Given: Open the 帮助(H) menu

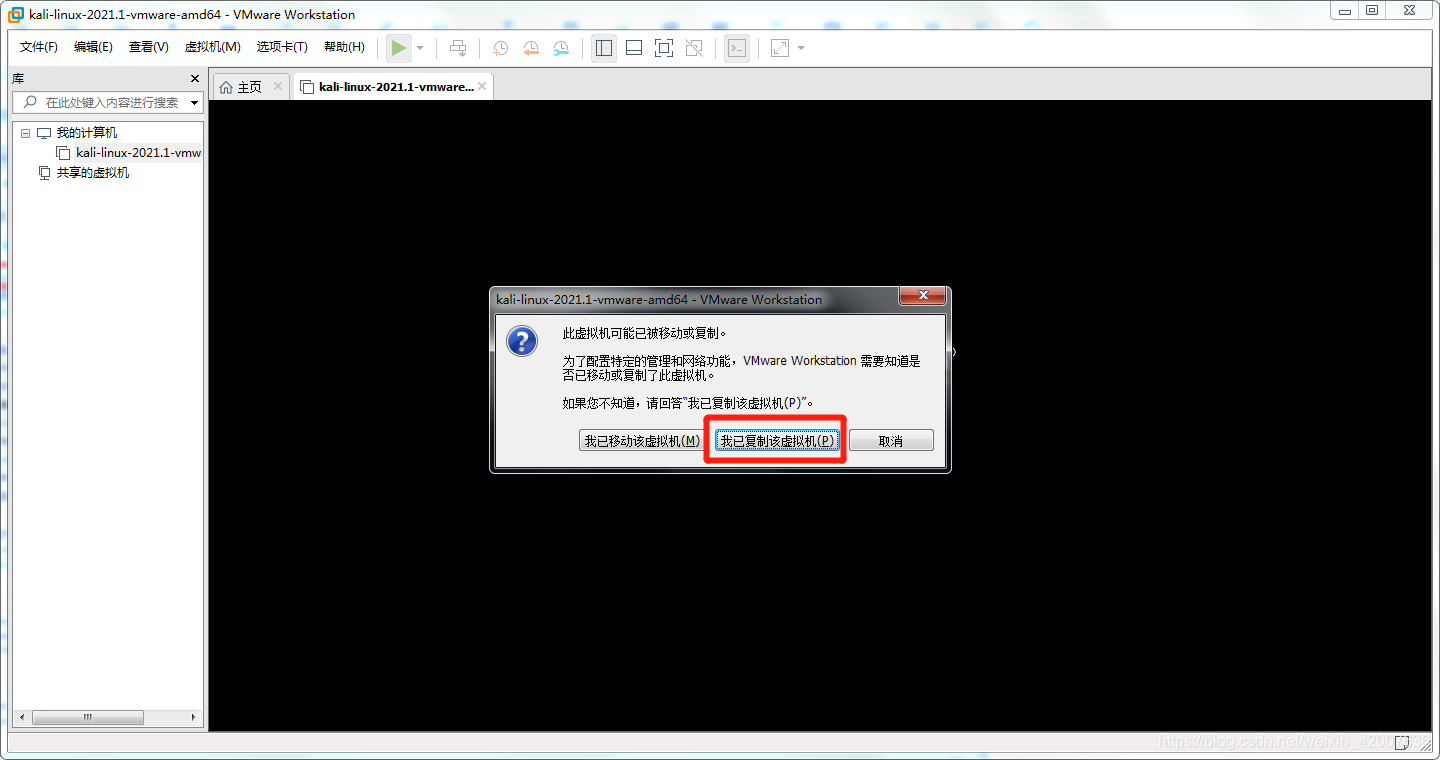Looking at the screenshot, I should (344, 47).
